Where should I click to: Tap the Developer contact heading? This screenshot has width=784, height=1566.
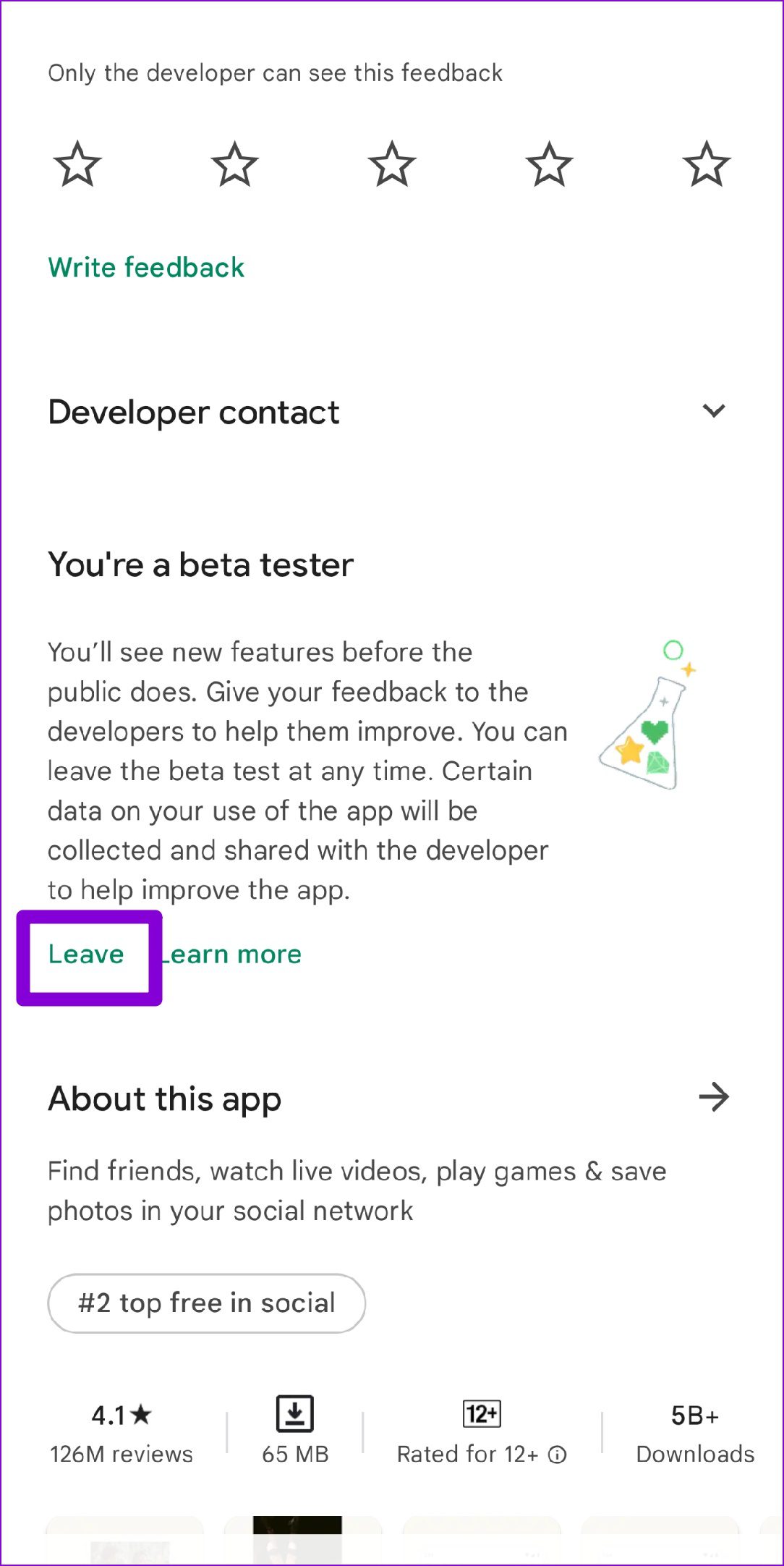click(x=194, y=412)
